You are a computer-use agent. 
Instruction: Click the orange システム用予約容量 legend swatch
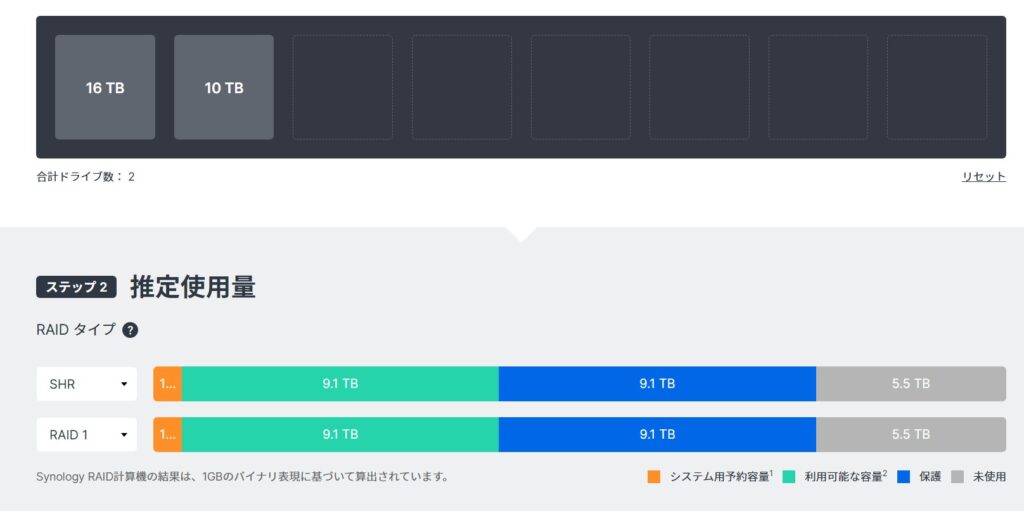click(x=655, y=477)
